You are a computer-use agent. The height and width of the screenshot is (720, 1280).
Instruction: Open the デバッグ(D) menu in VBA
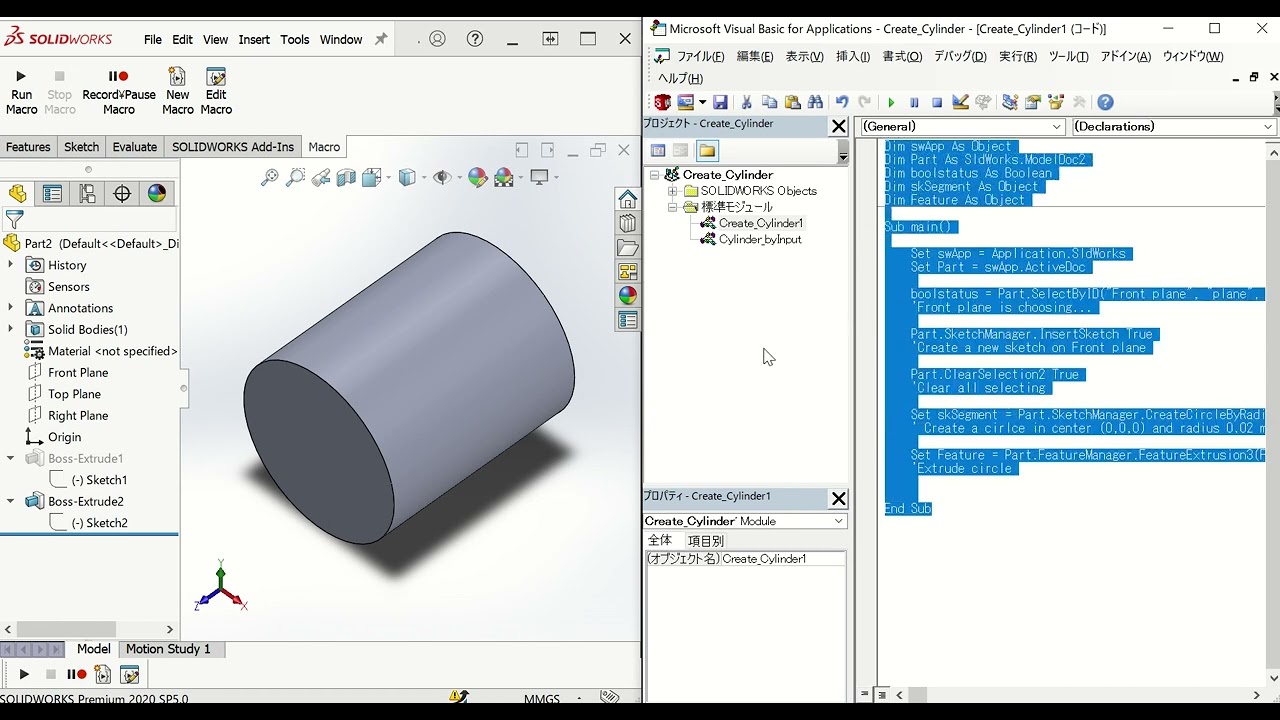point(960,57)
